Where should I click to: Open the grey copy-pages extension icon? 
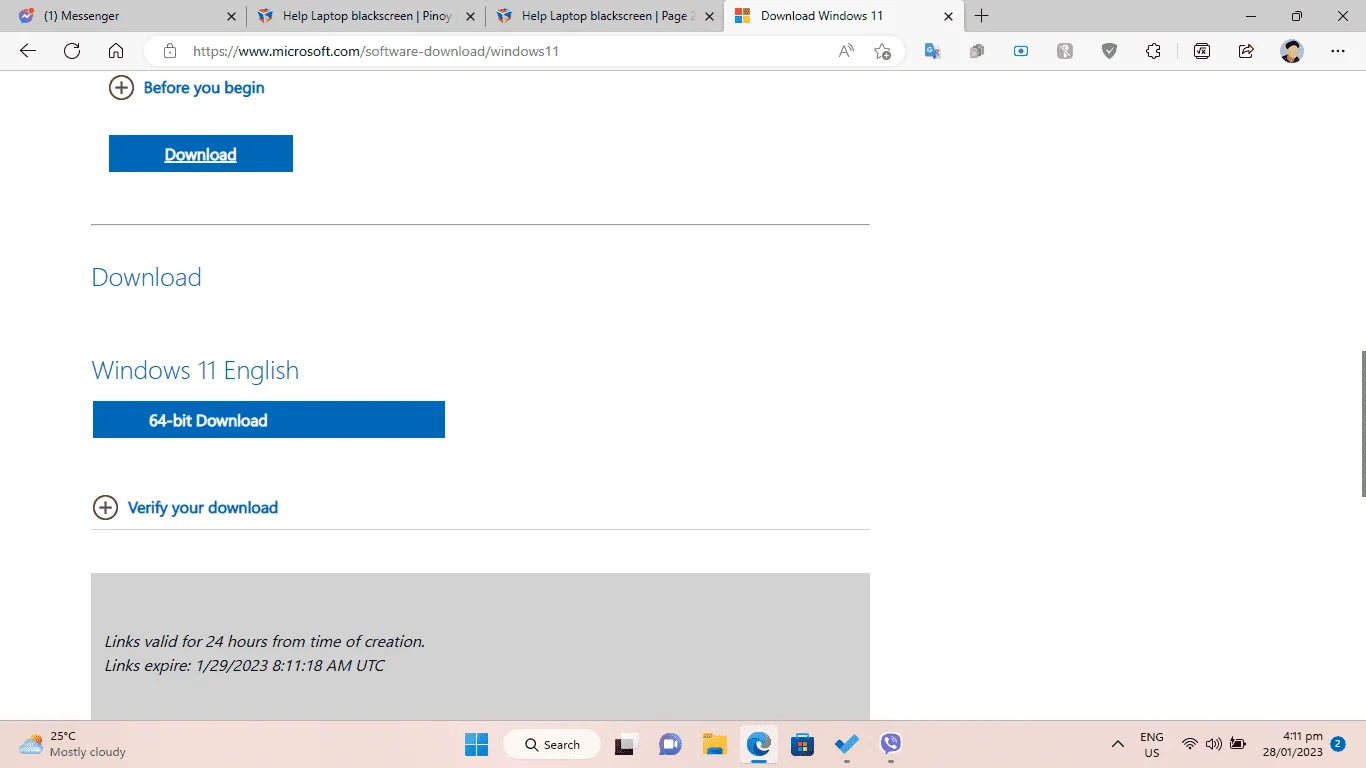977,51
